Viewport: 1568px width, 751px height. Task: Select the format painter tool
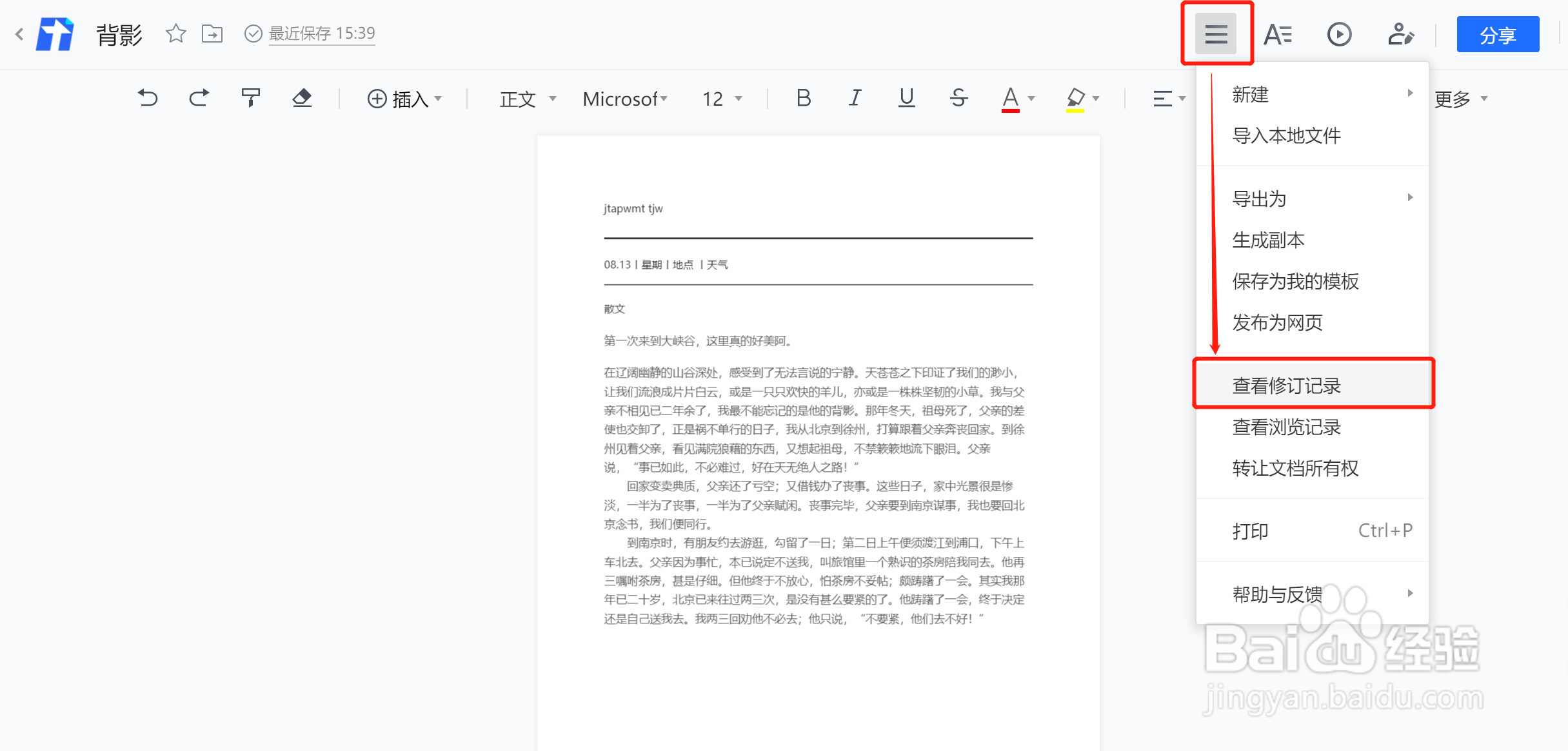(251, 98)
